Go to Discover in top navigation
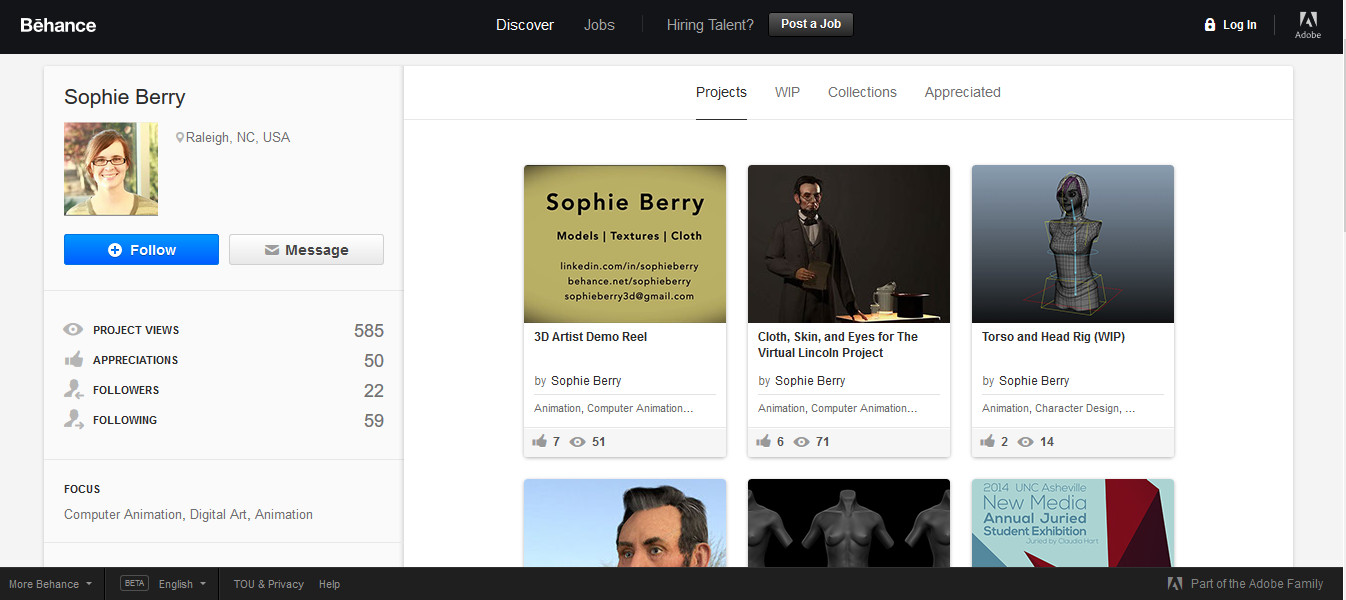The height and width of the screenshot is (600, 1346). pyautogui.click(x=524, y=25)
